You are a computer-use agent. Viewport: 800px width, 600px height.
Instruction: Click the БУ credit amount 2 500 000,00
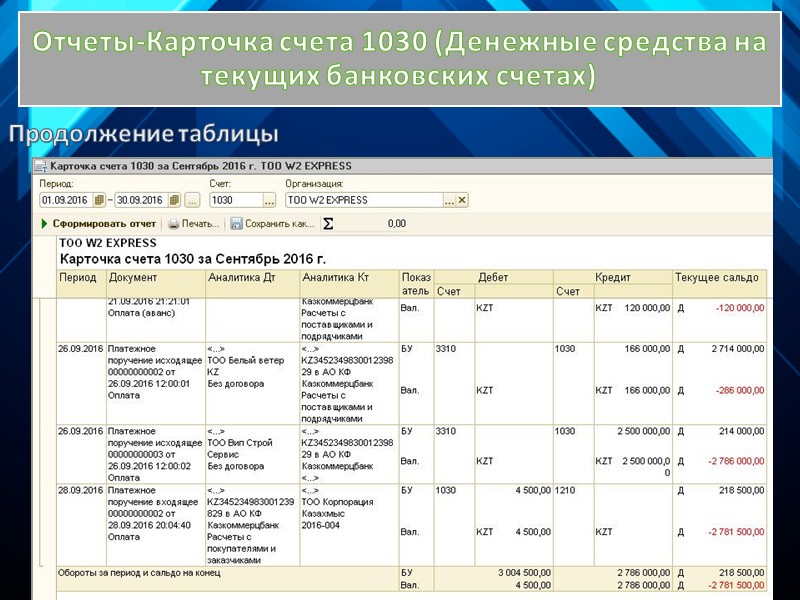click(643, 431)
